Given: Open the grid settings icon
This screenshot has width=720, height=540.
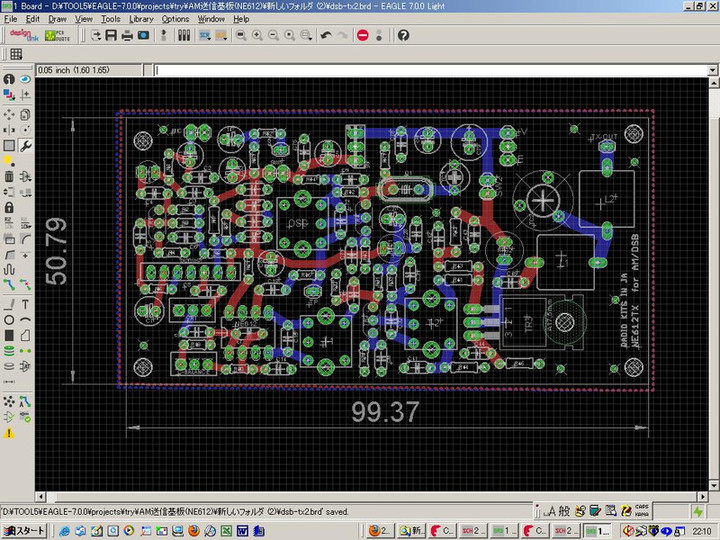Looking at the screenshot, I should click(17, 54).
